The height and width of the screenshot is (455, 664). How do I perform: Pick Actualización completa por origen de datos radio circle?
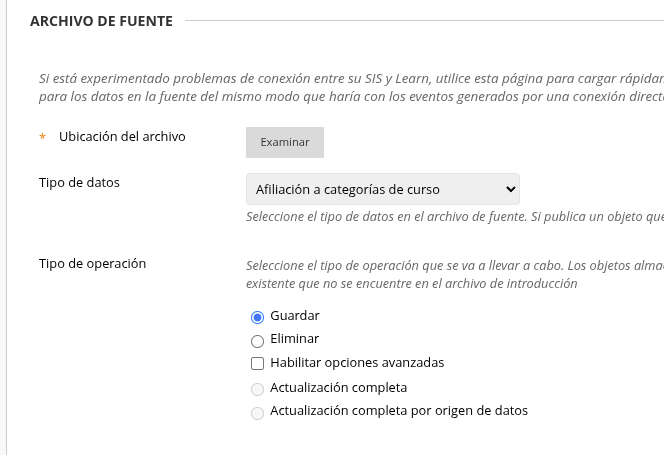(257, 413)
